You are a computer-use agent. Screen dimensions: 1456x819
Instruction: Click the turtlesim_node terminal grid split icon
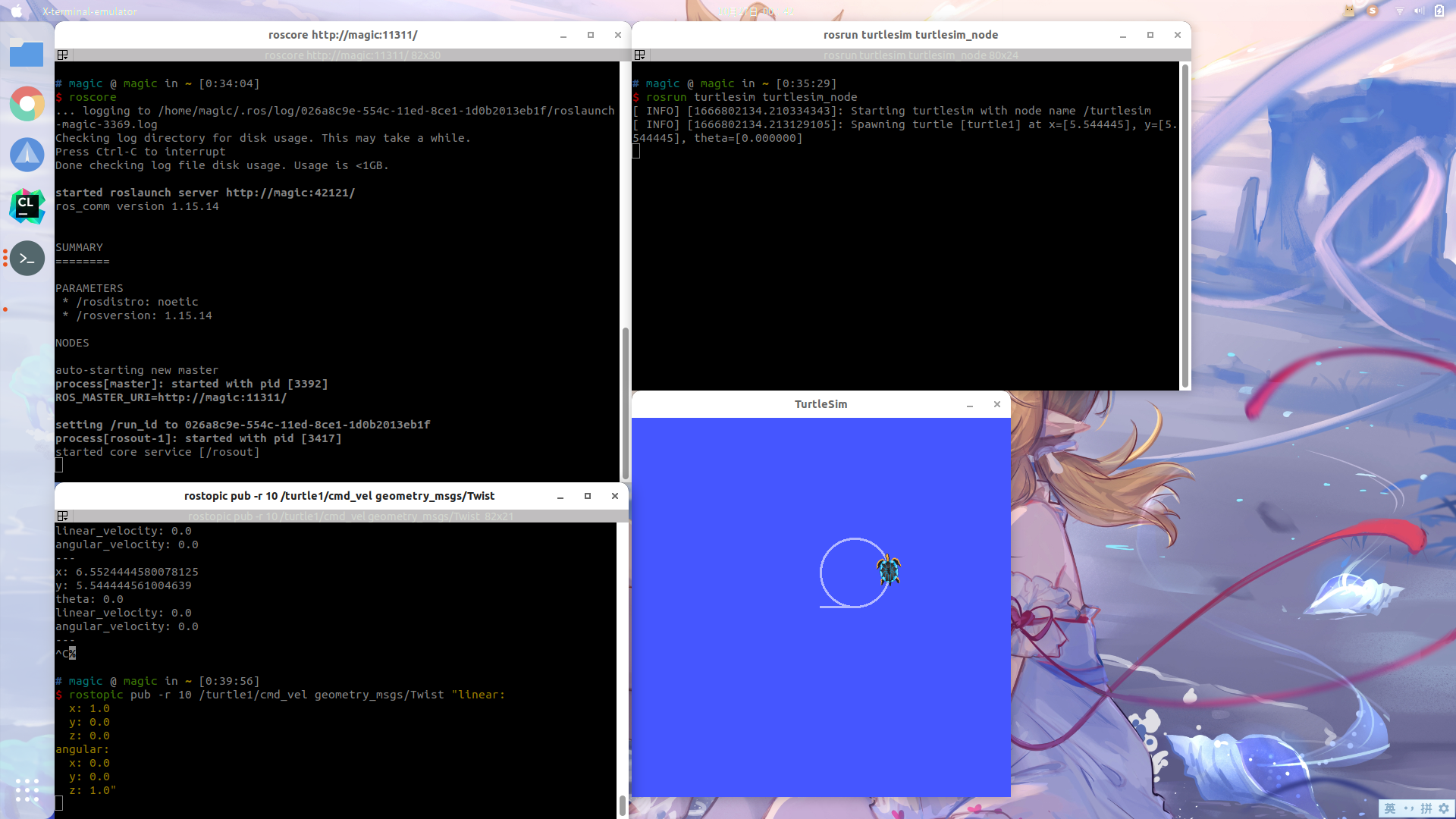640,55
